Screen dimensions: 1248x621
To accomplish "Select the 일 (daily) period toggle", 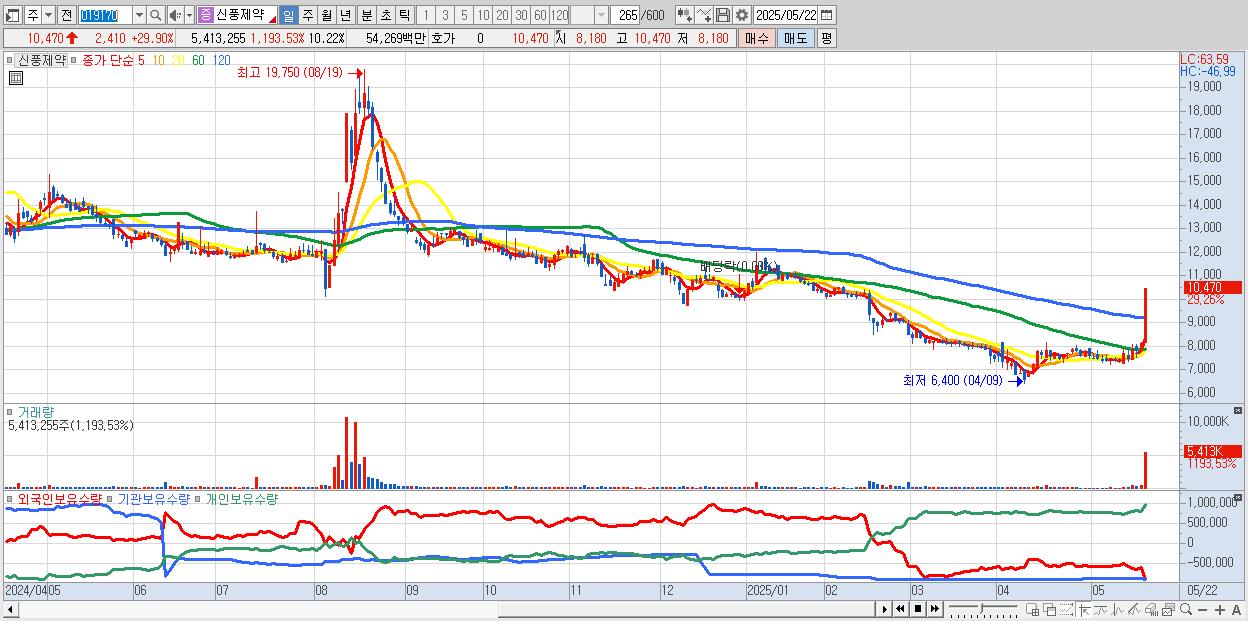I will pos(288,15).
